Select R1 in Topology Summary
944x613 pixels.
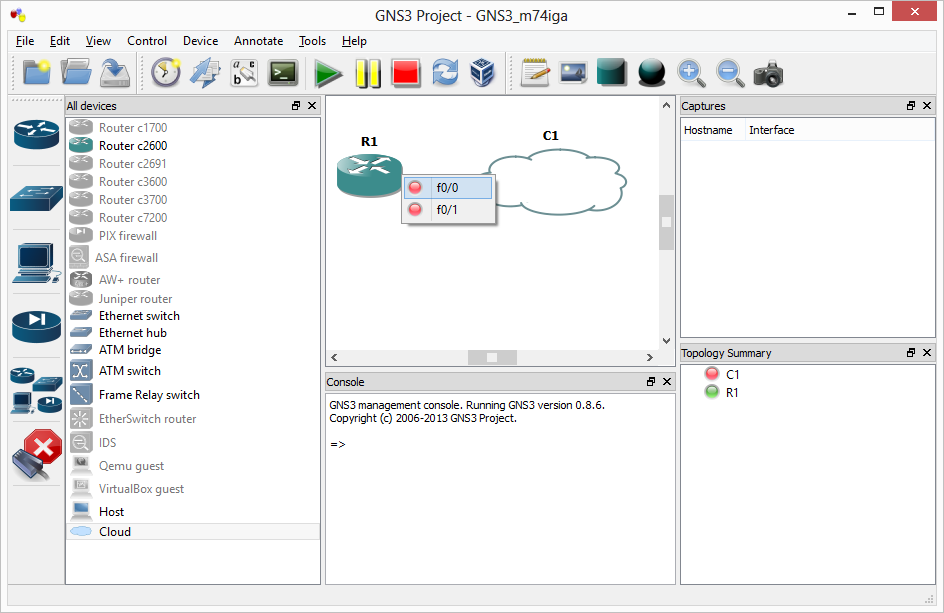732,393
